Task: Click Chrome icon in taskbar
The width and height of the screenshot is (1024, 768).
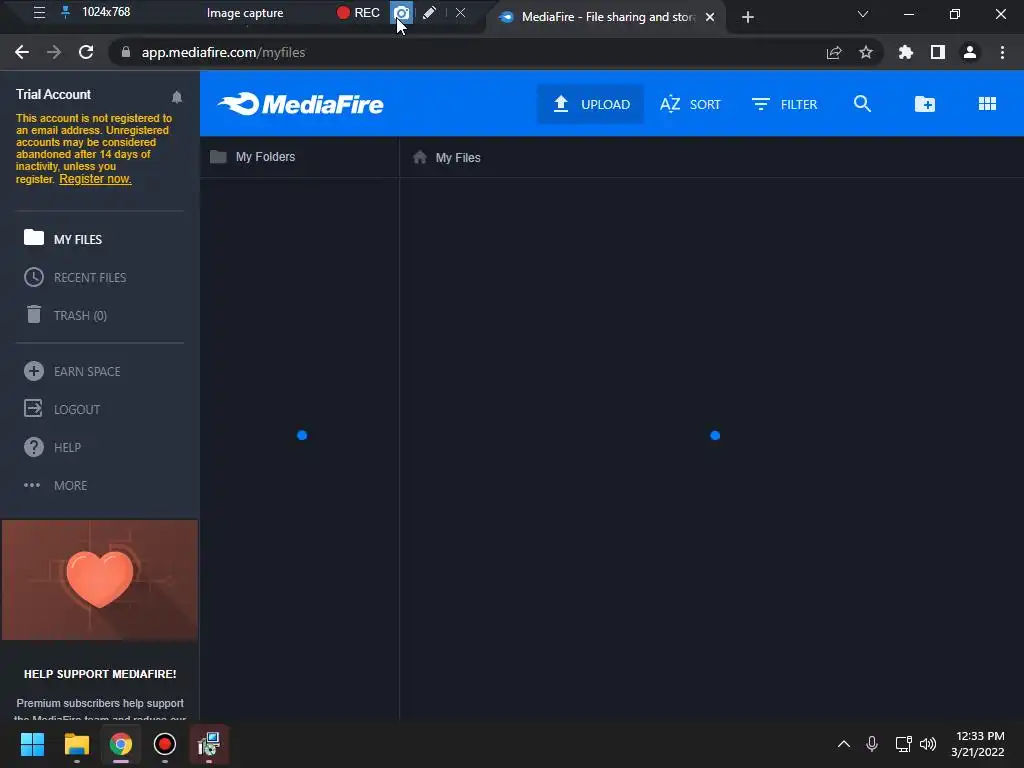Action: point(121,744)
